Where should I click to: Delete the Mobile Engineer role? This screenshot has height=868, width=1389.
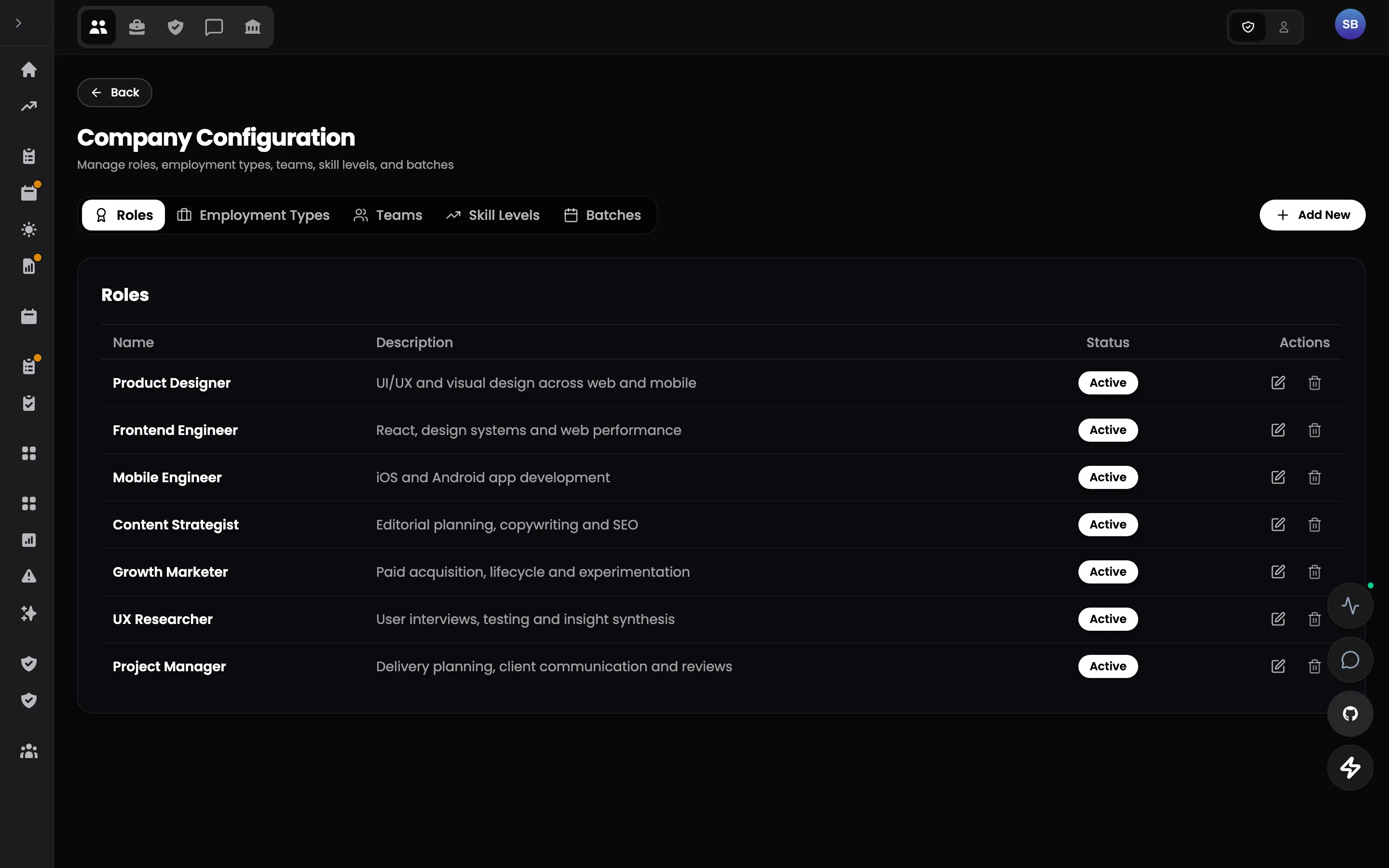click(1314, 477)
